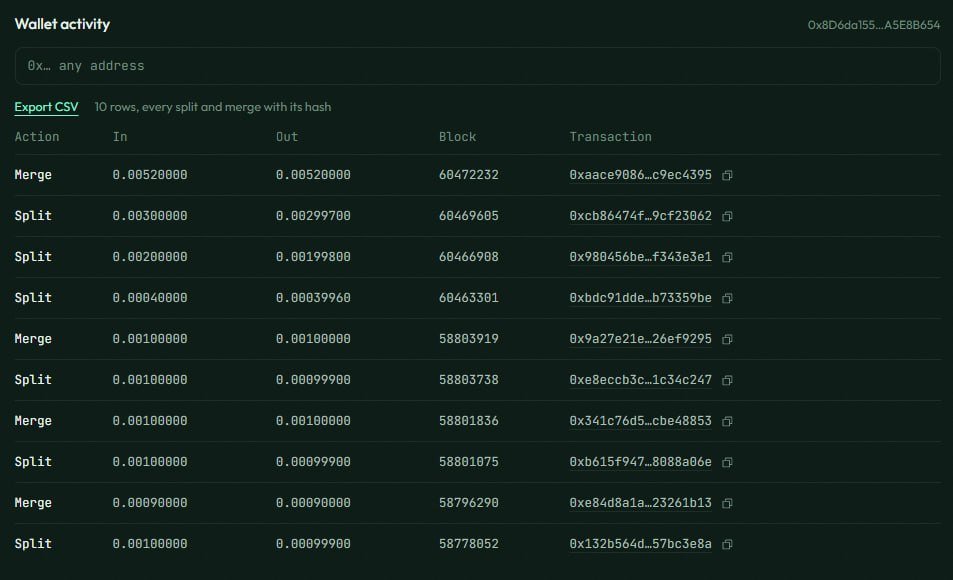
Task: Copy hash for transaction 0x341c76d5…cbe48853
Action: [x=727, y=421]
